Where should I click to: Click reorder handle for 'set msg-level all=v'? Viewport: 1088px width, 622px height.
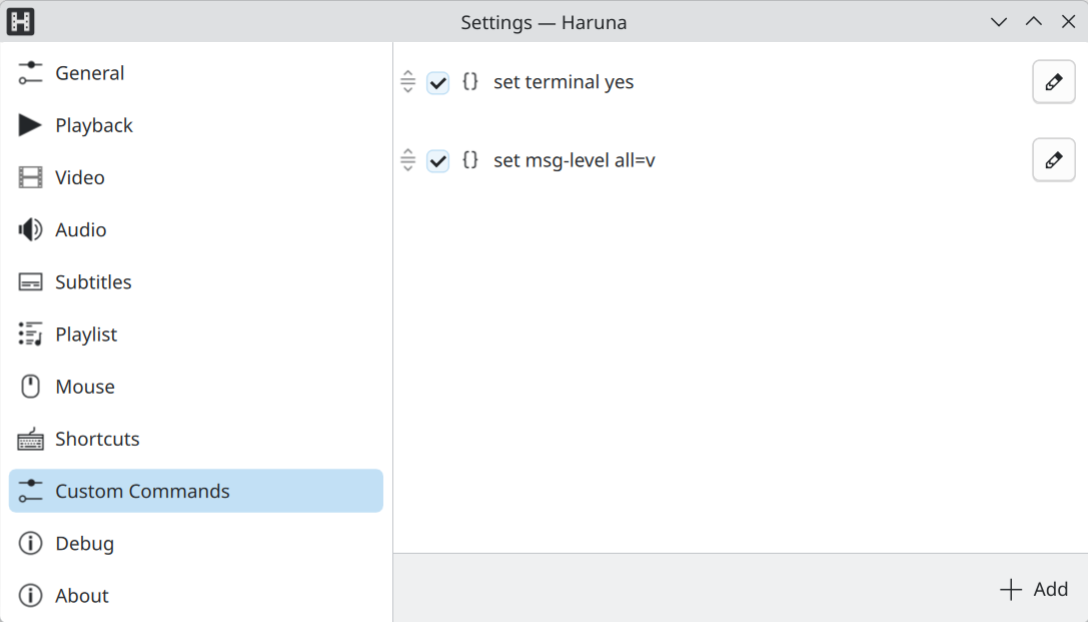[407, 160]
